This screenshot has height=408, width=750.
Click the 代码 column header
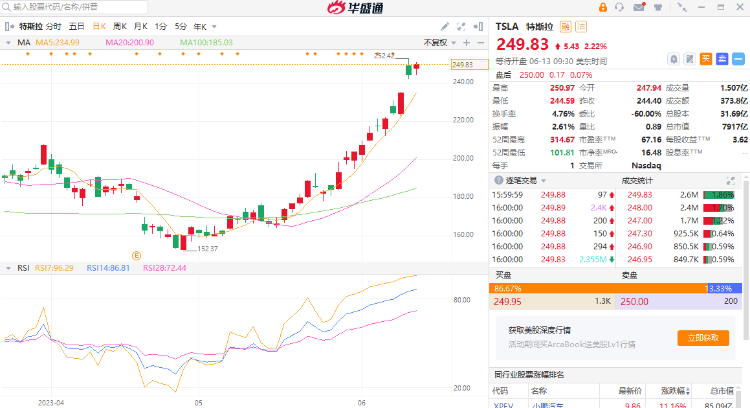pos(500,391)
